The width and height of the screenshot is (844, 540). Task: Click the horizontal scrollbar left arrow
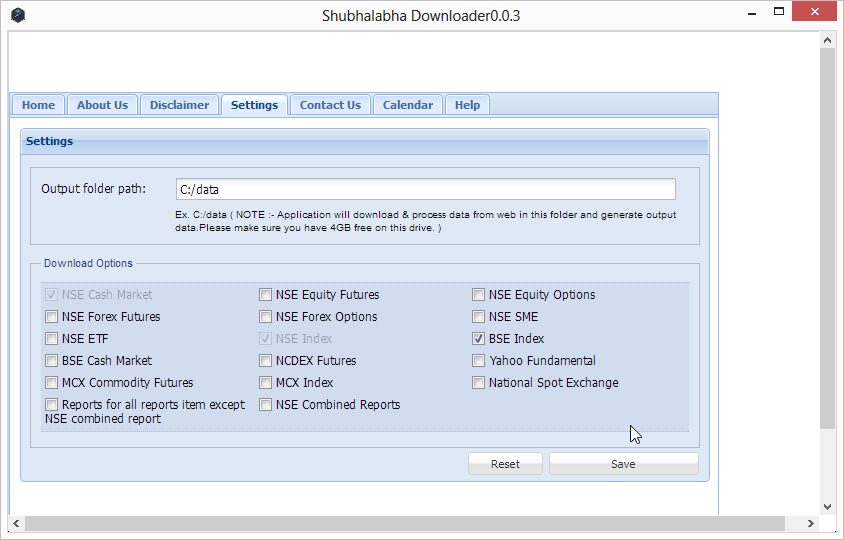[16, 523]
